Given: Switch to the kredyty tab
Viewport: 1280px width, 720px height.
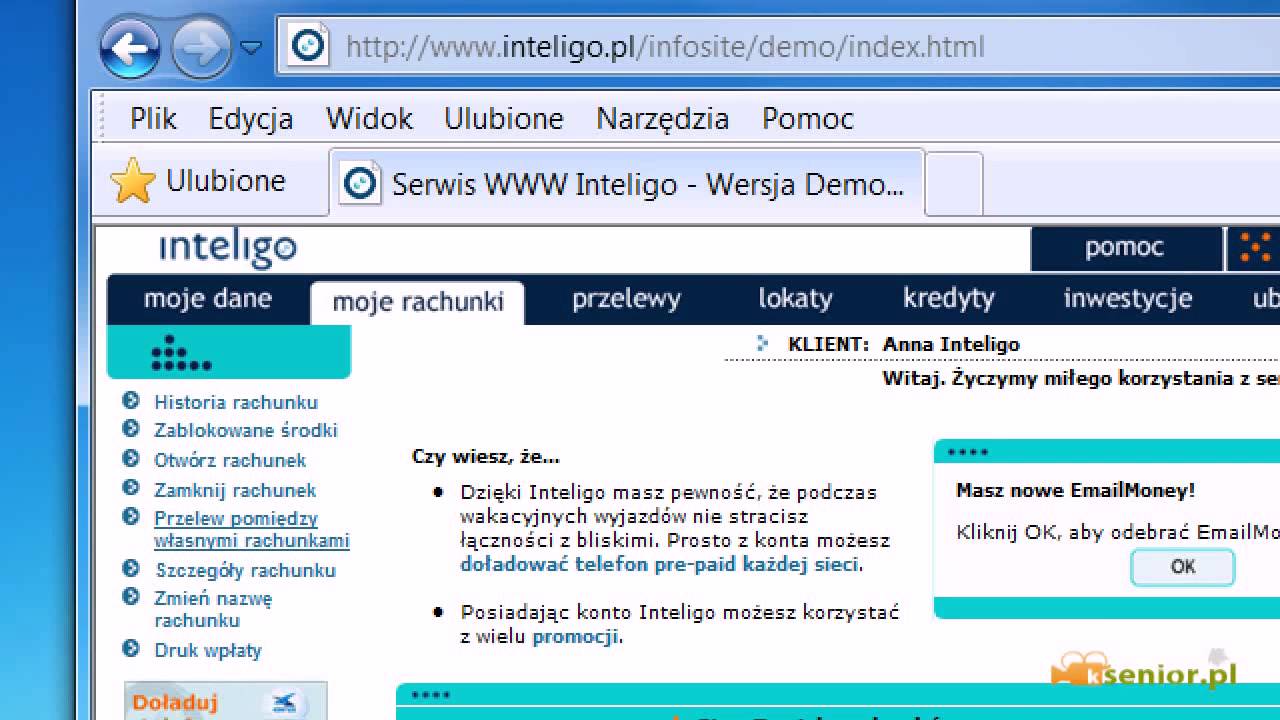Looking at the screenshot, I should click(949, 298).
